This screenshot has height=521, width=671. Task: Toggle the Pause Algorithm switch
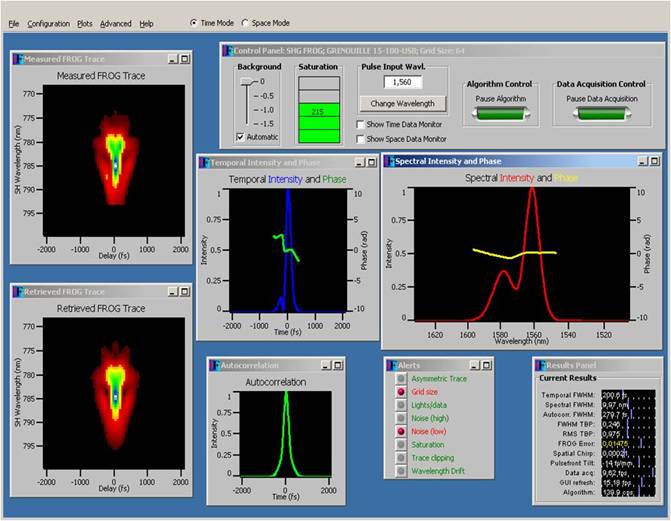tap(501, 114)
